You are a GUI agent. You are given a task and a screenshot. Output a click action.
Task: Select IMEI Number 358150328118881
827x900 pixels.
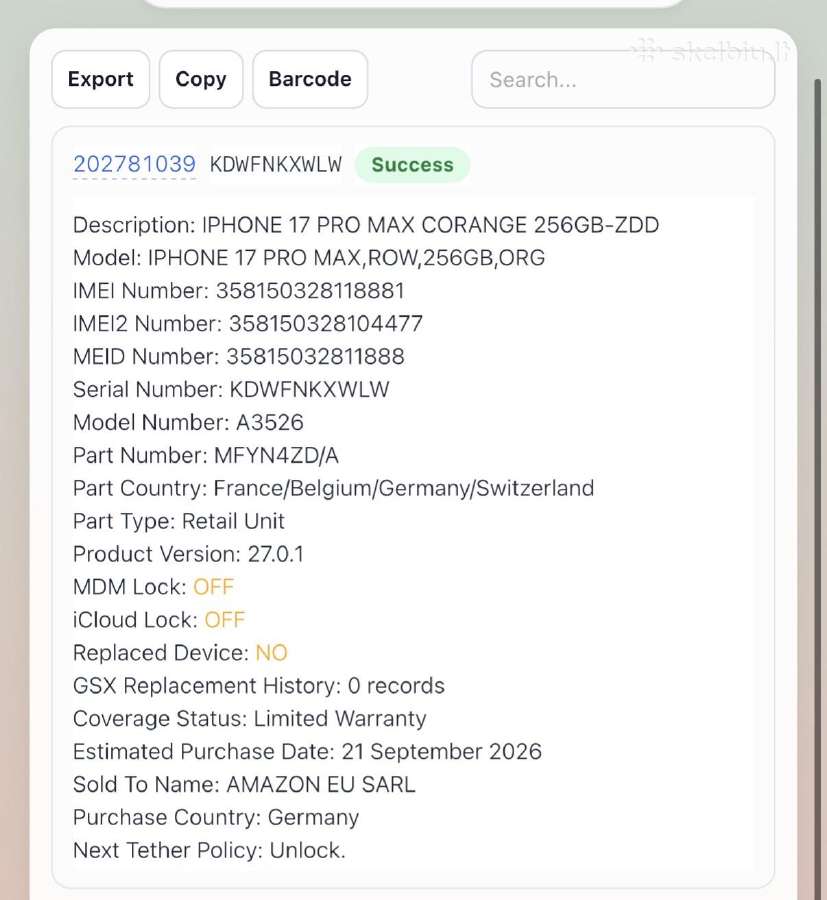pos(239,290)
